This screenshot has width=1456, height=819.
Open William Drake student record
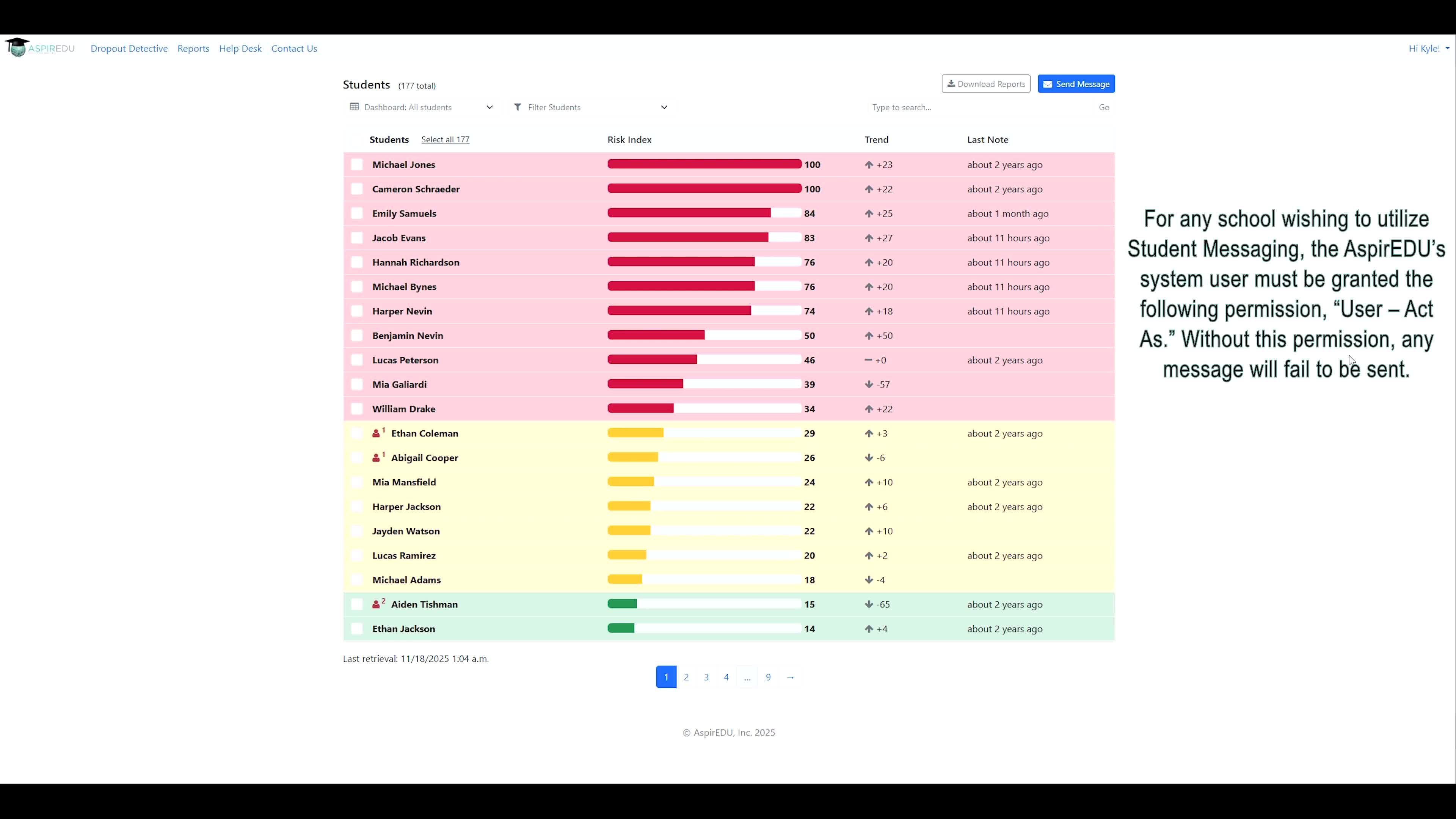click(x=403, y=409)
